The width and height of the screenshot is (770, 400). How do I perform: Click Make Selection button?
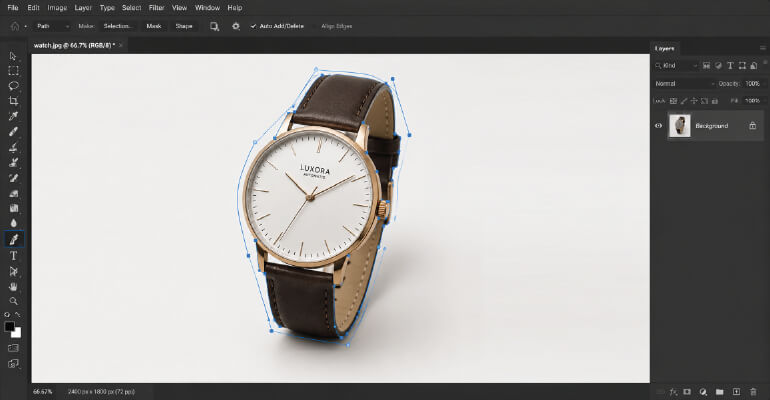tap(117, 27)
